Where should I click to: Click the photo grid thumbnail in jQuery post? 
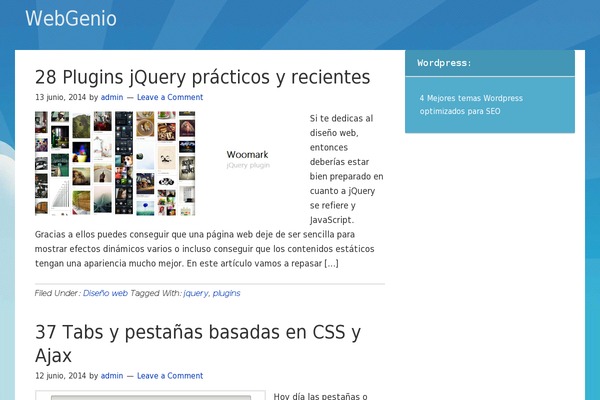click(115, 163)
